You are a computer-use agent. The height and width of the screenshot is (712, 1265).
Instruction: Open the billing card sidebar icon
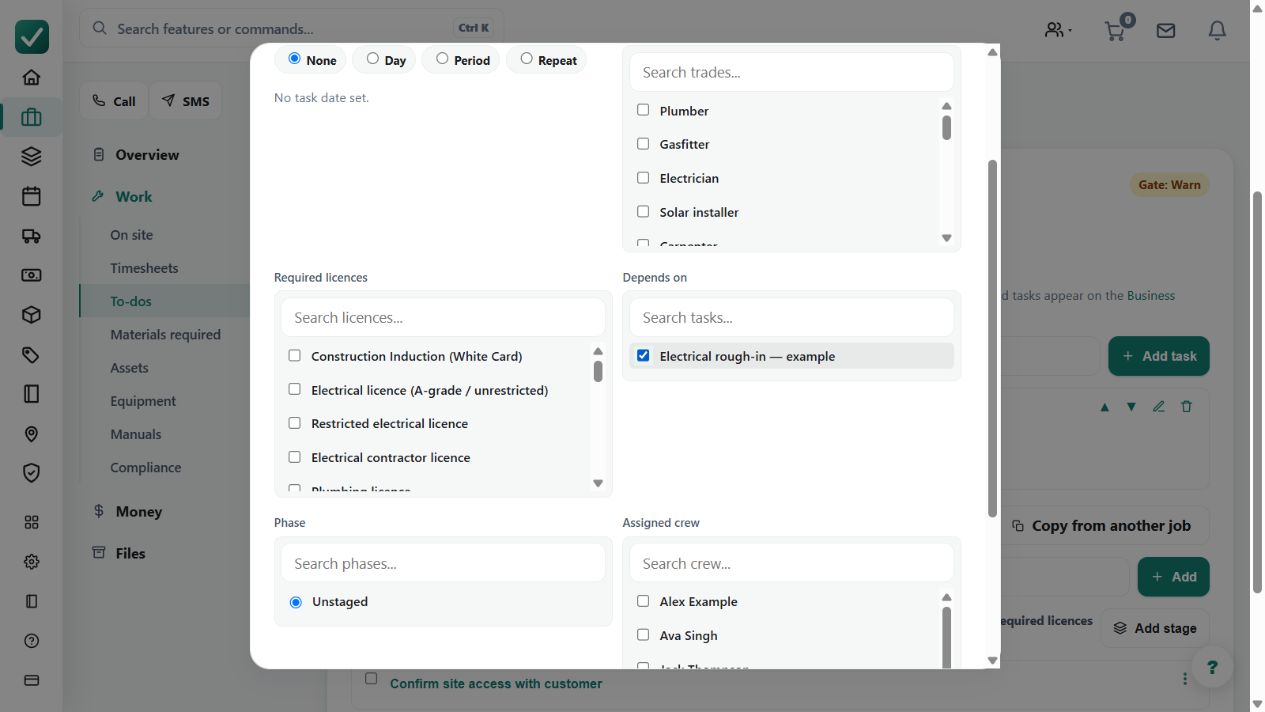(31, 680)
